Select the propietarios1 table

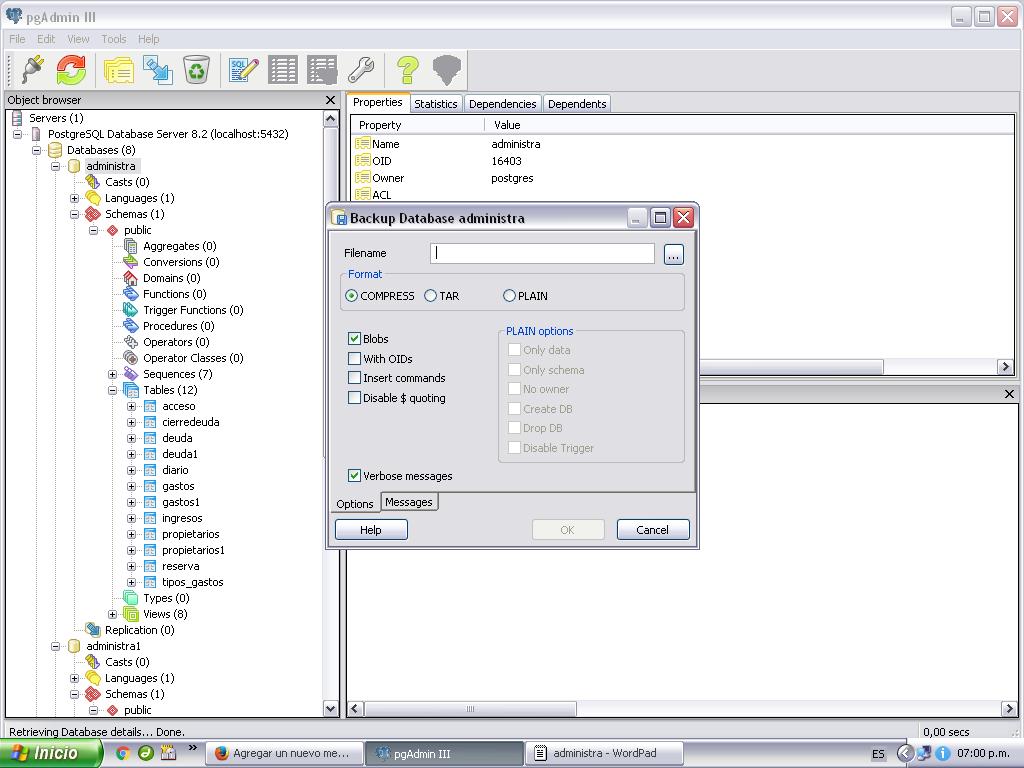(x=193, y=551)
